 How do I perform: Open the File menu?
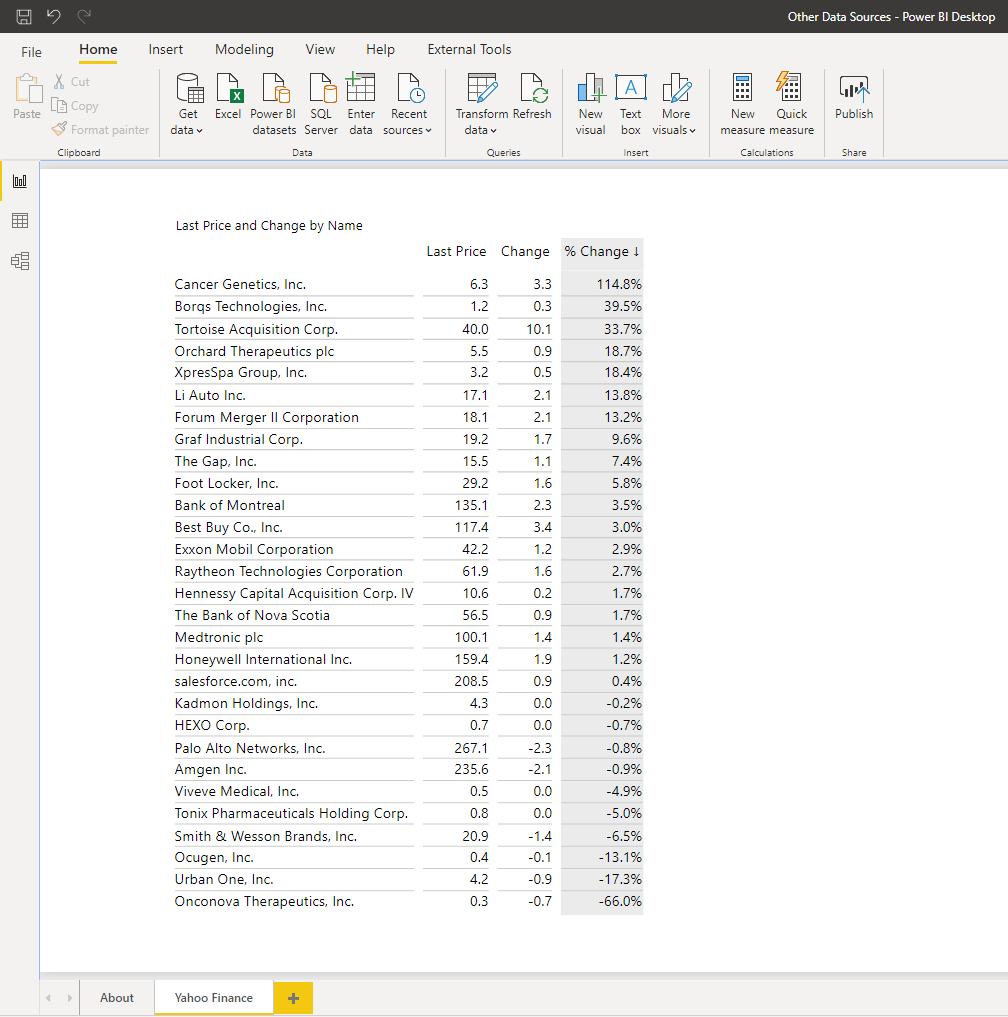pos(31,52)
